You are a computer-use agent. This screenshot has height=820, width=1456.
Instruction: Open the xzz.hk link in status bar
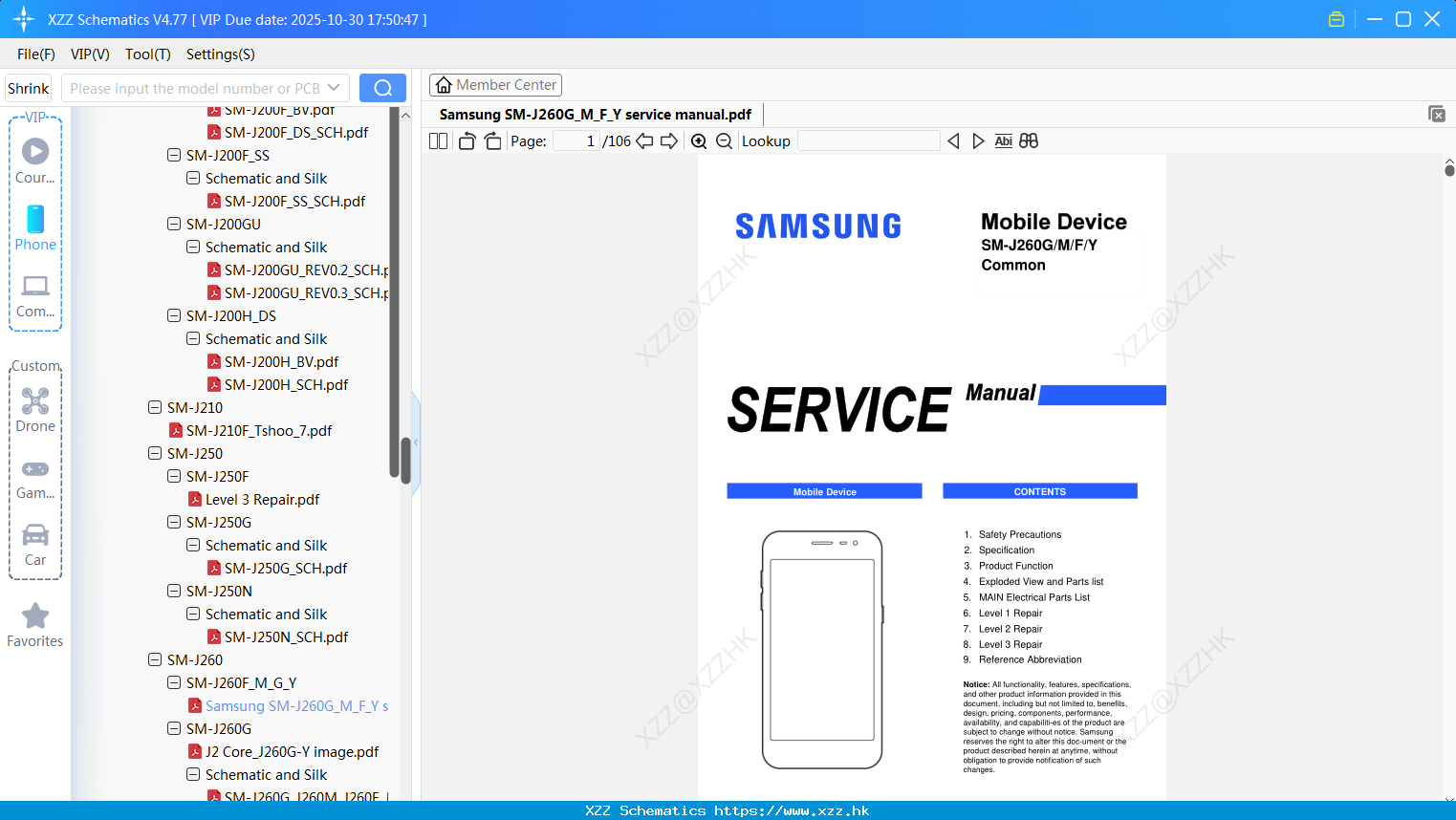(x=792, y=810)
